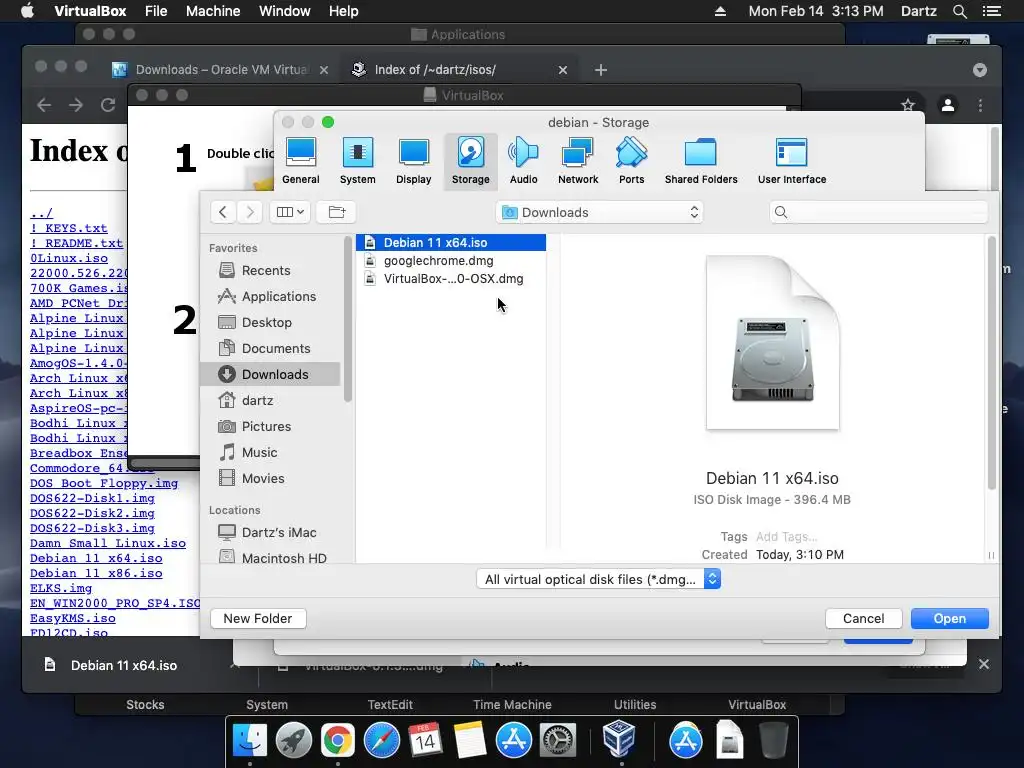
Task: Click the disk image preview thumbnail
Action: 772,343
